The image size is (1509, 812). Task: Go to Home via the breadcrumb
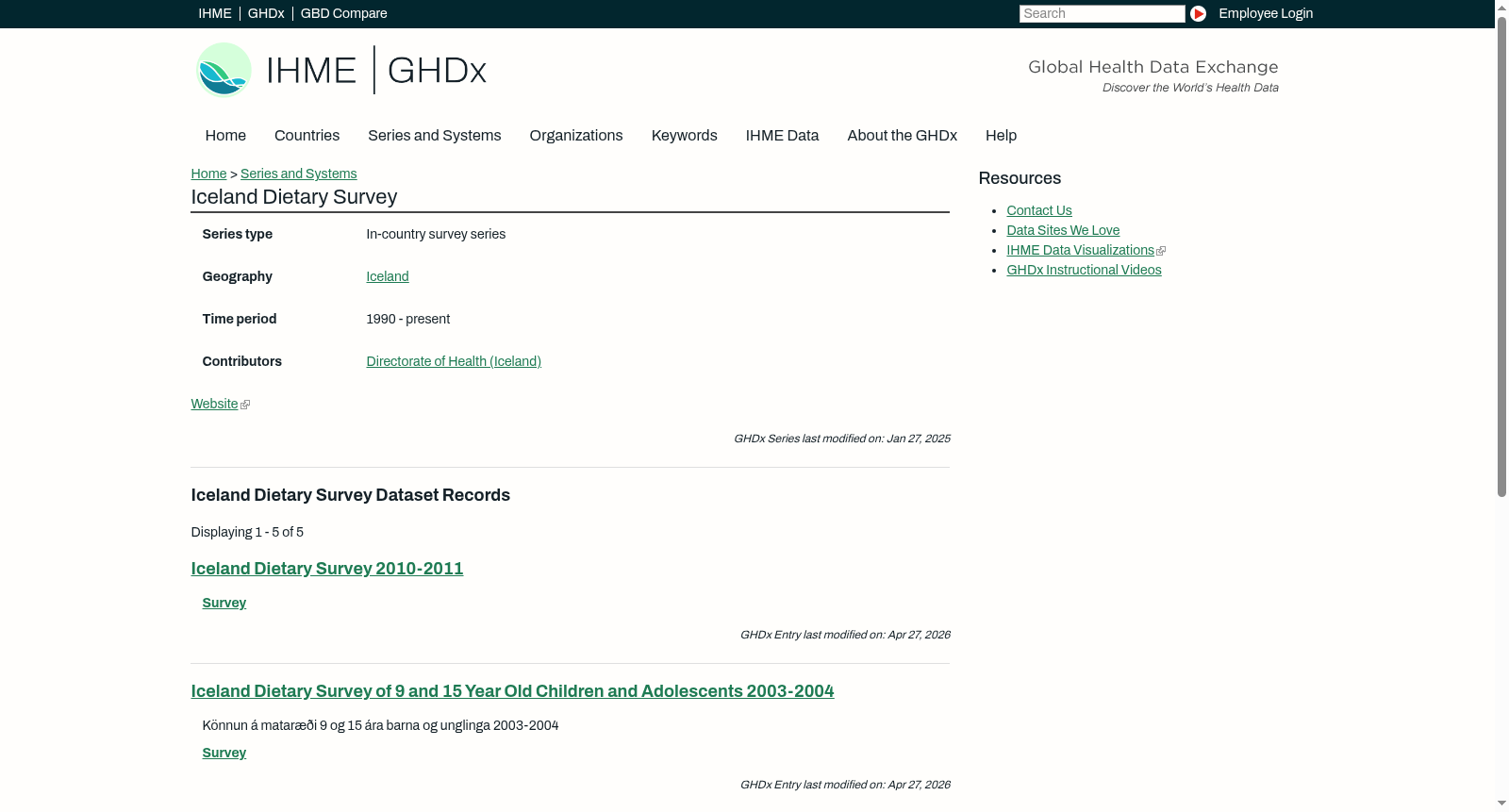[208, 174]
